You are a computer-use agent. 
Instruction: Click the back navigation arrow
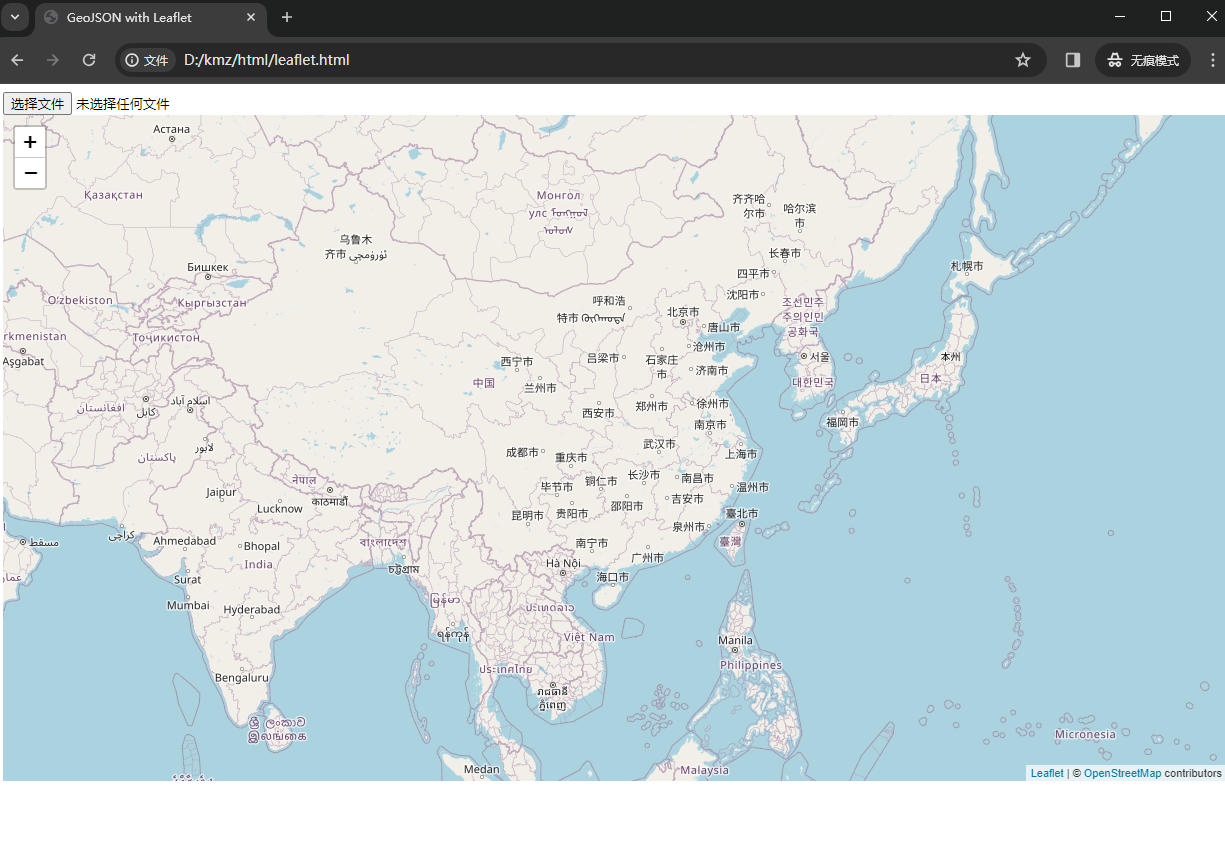click(x=16, y=60)
